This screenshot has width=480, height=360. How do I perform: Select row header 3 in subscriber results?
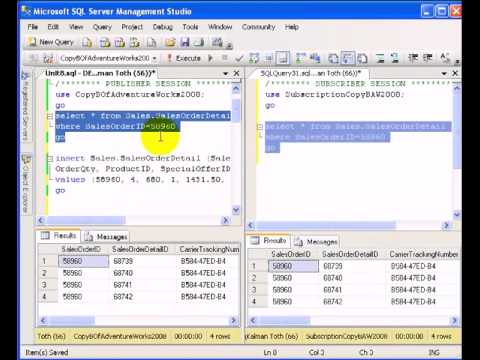(x=258, y=290)
